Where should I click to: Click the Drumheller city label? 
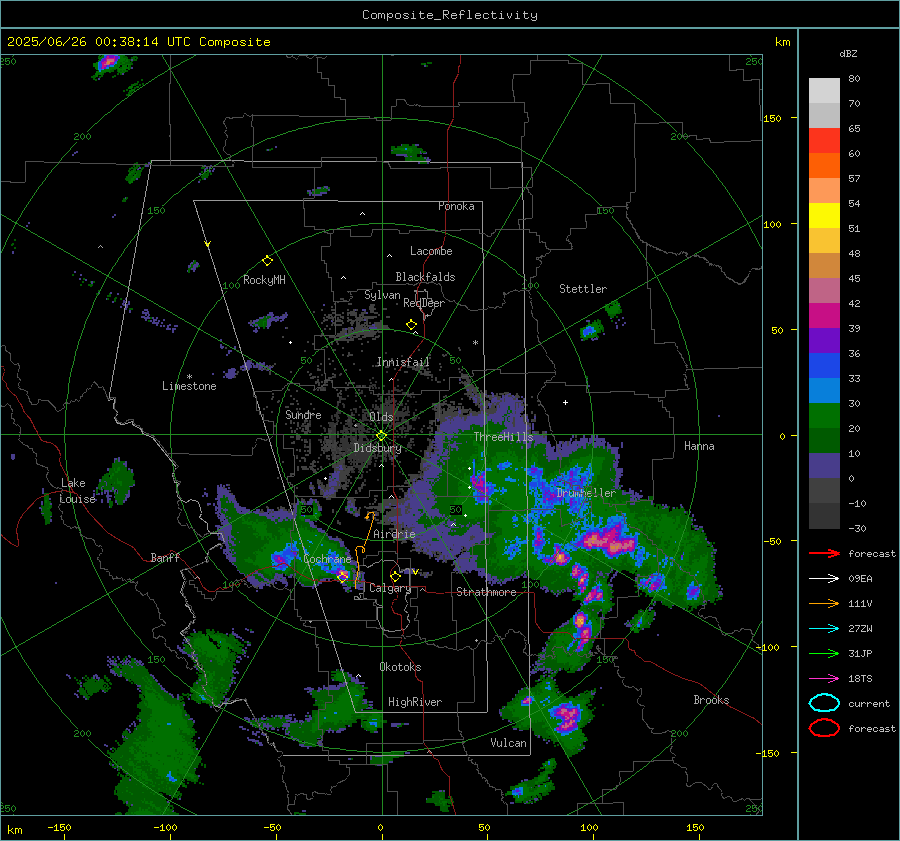coord(586,493)
